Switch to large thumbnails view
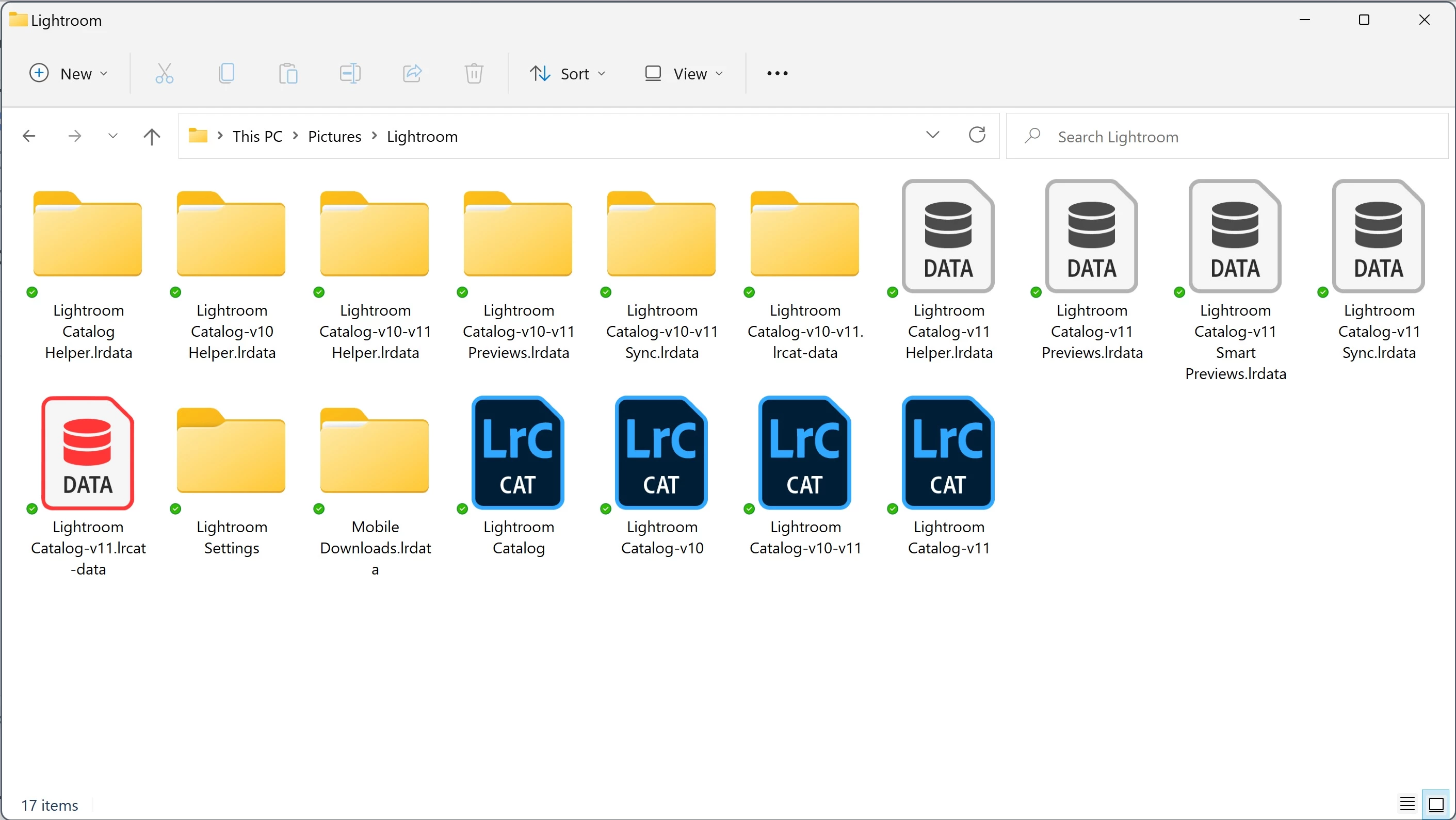 coord(1436,803)
